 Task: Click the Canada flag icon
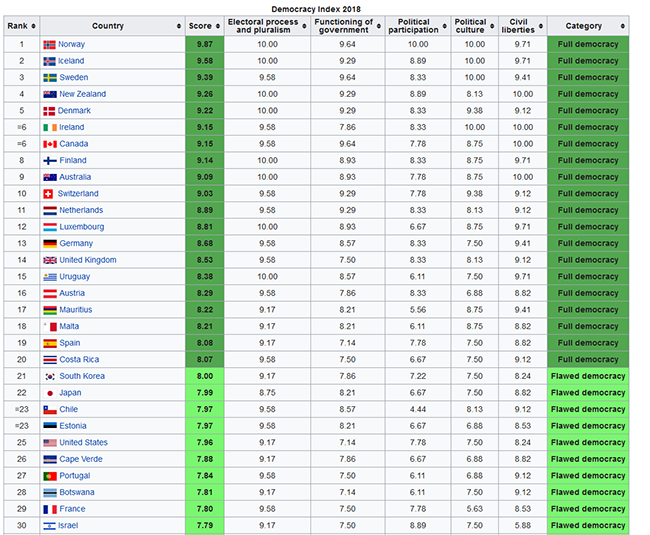49,144
